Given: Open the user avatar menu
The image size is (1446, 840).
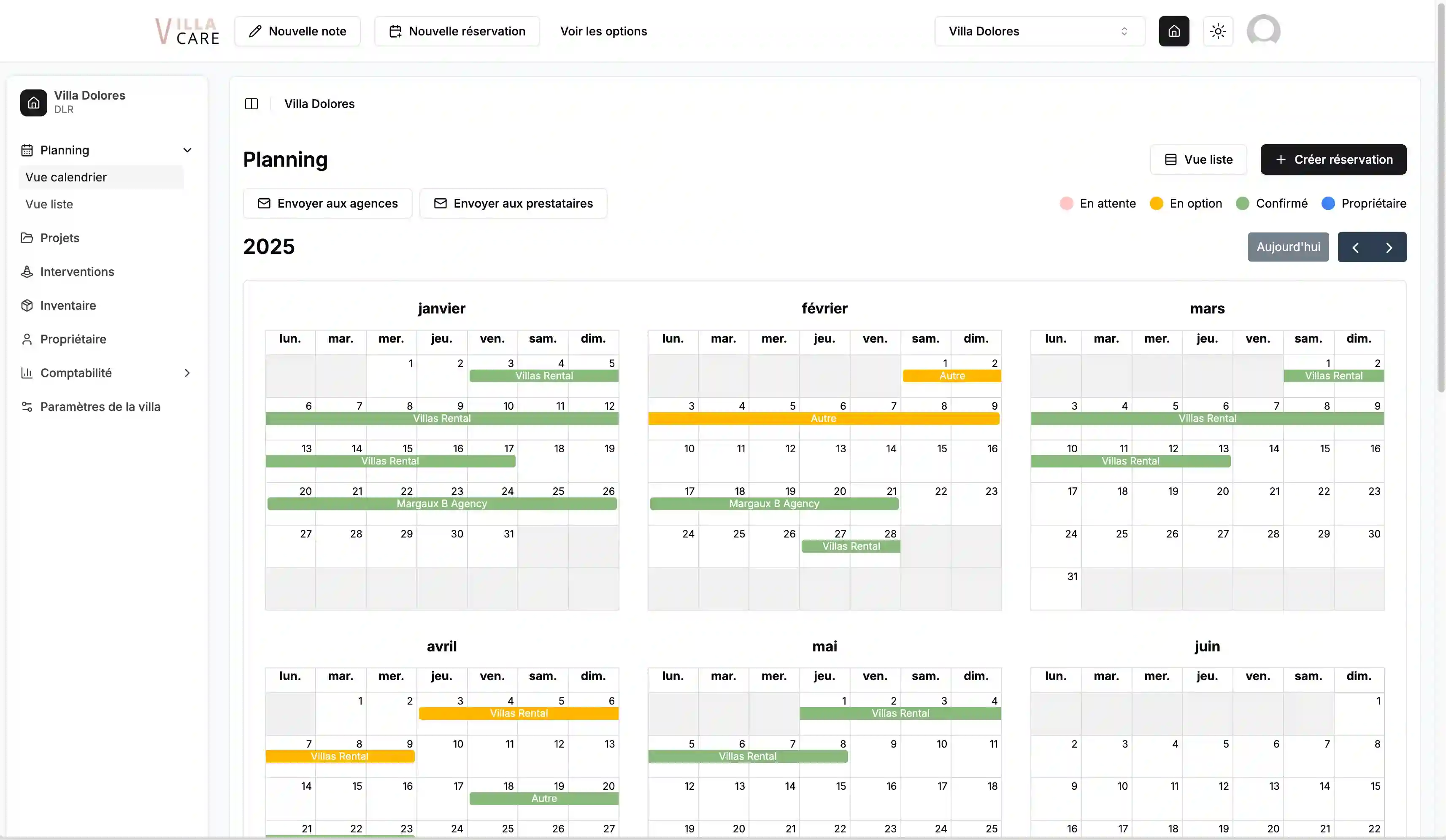Looking at the screenshot, I should [1263, 31].
